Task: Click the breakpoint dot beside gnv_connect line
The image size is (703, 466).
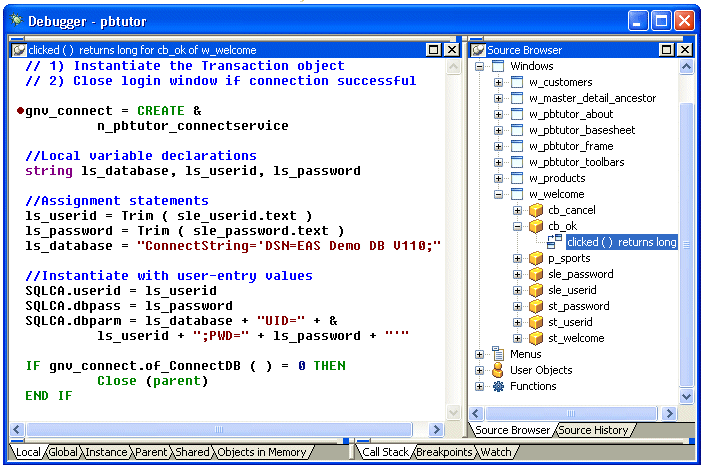Action: pos(20,111)
